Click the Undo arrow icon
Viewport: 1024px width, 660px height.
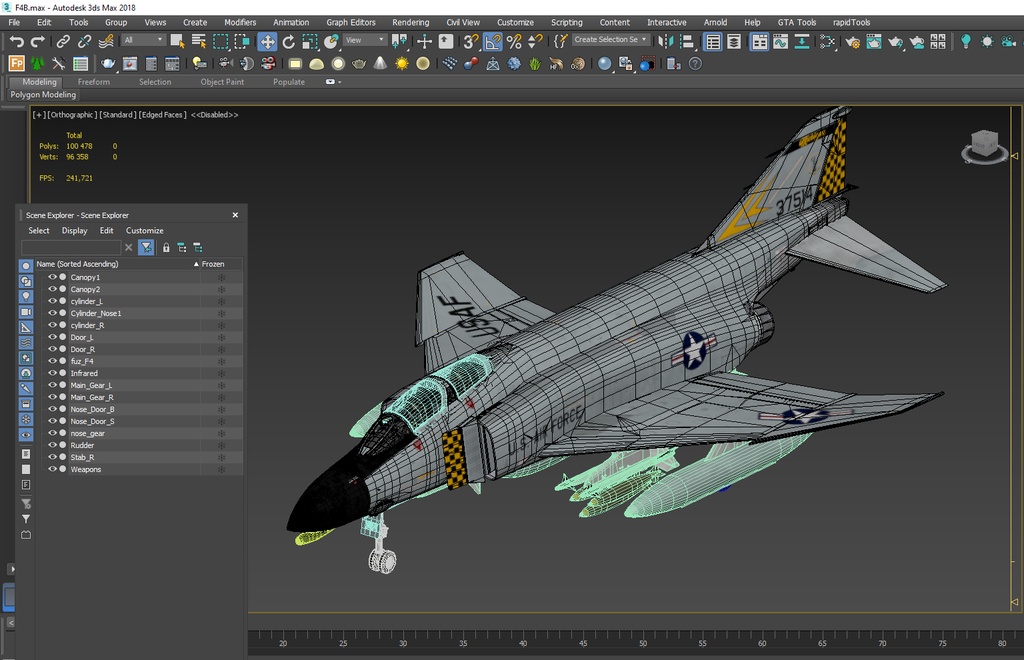16,42
